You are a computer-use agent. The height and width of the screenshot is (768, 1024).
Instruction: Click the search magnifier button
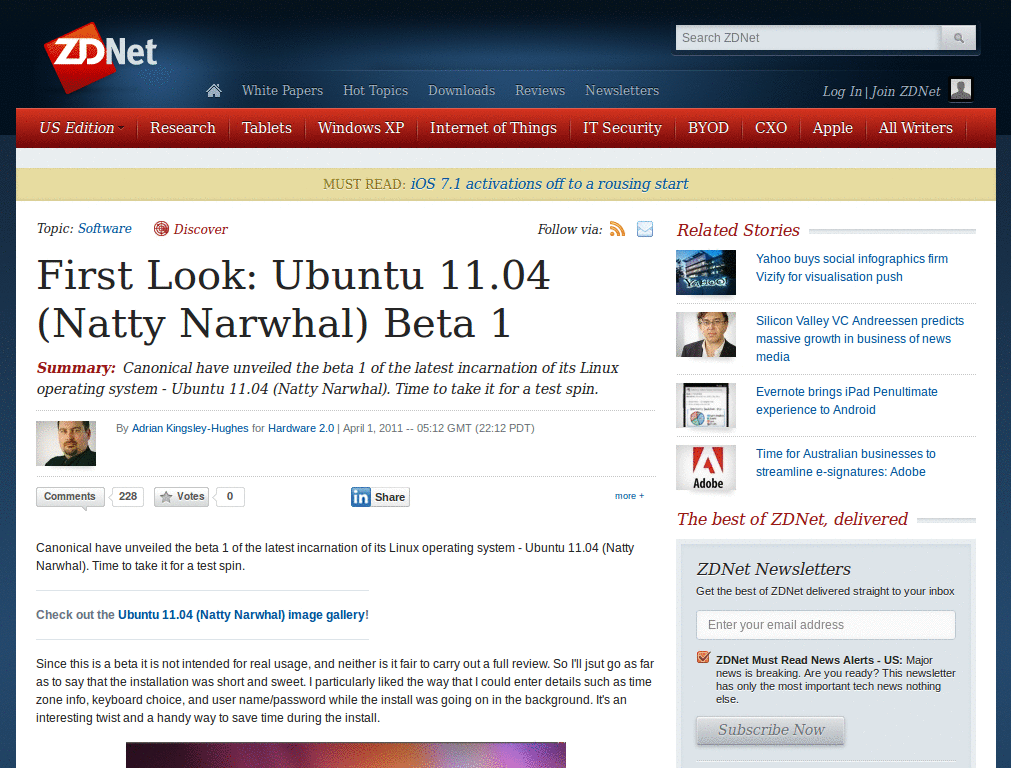(x=958, y=38)
